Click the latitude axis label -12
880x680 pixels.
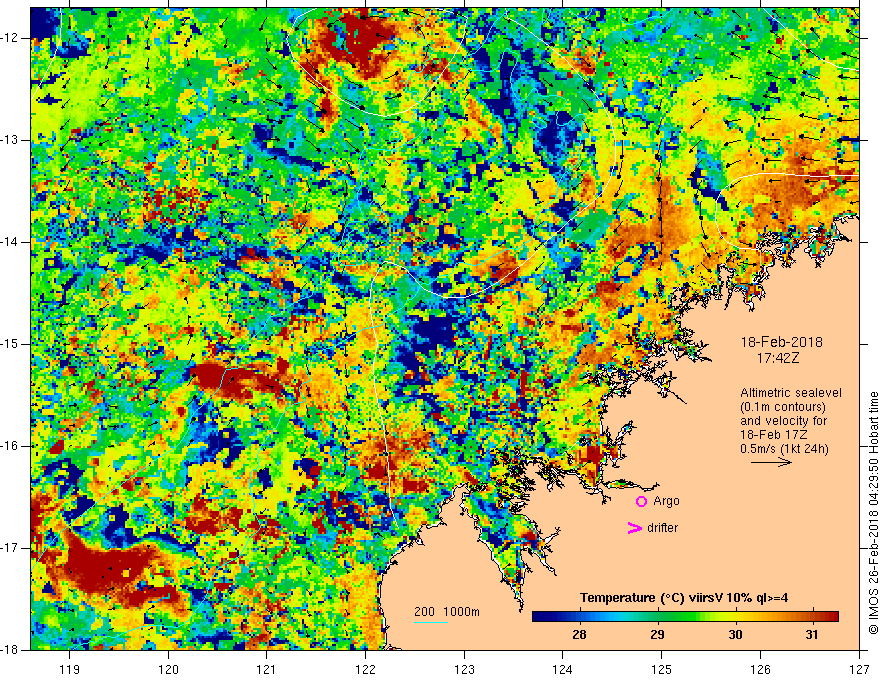tap(11, 38)
